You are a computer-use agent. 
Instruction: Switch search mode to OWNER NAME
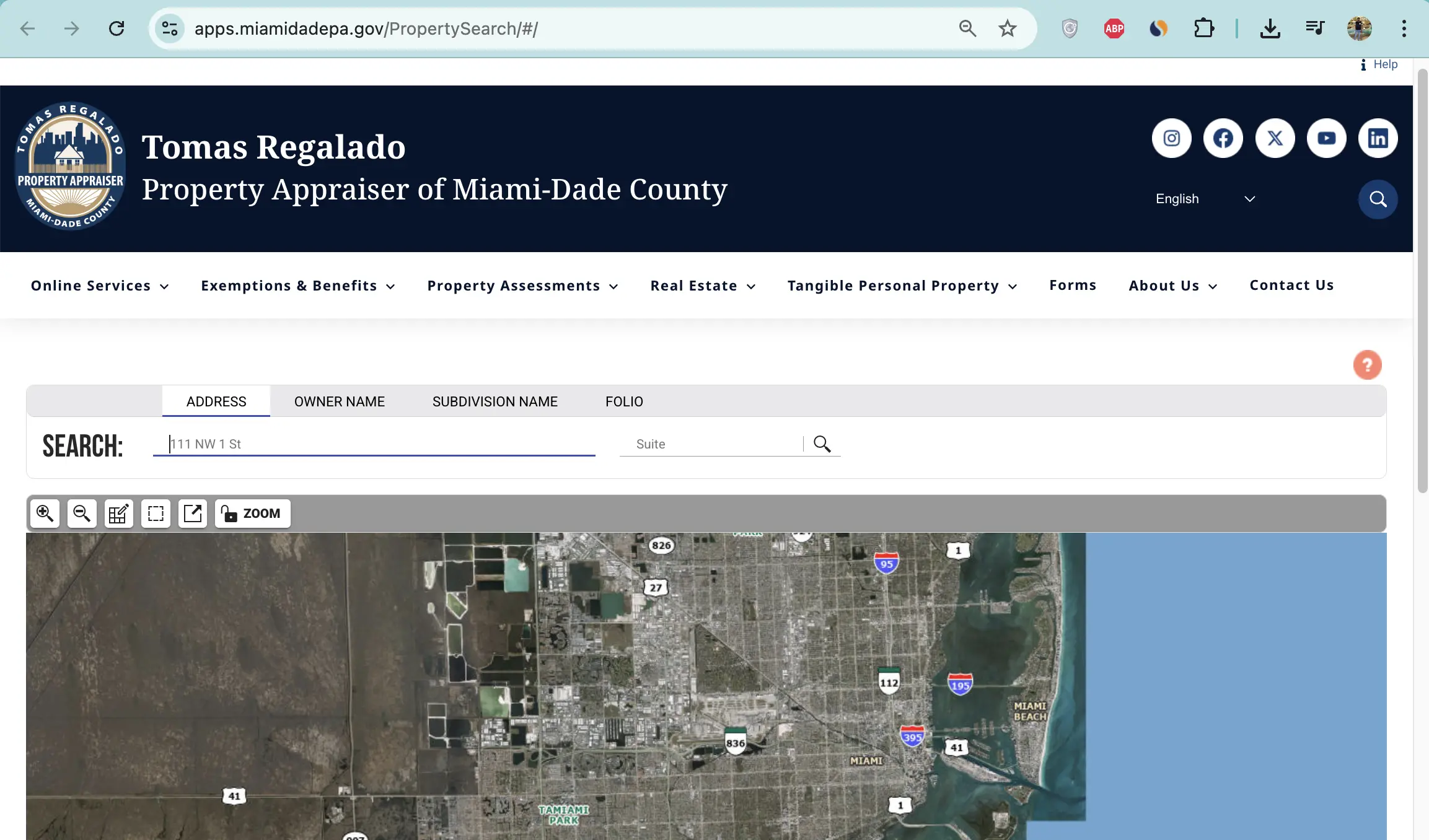340,401
